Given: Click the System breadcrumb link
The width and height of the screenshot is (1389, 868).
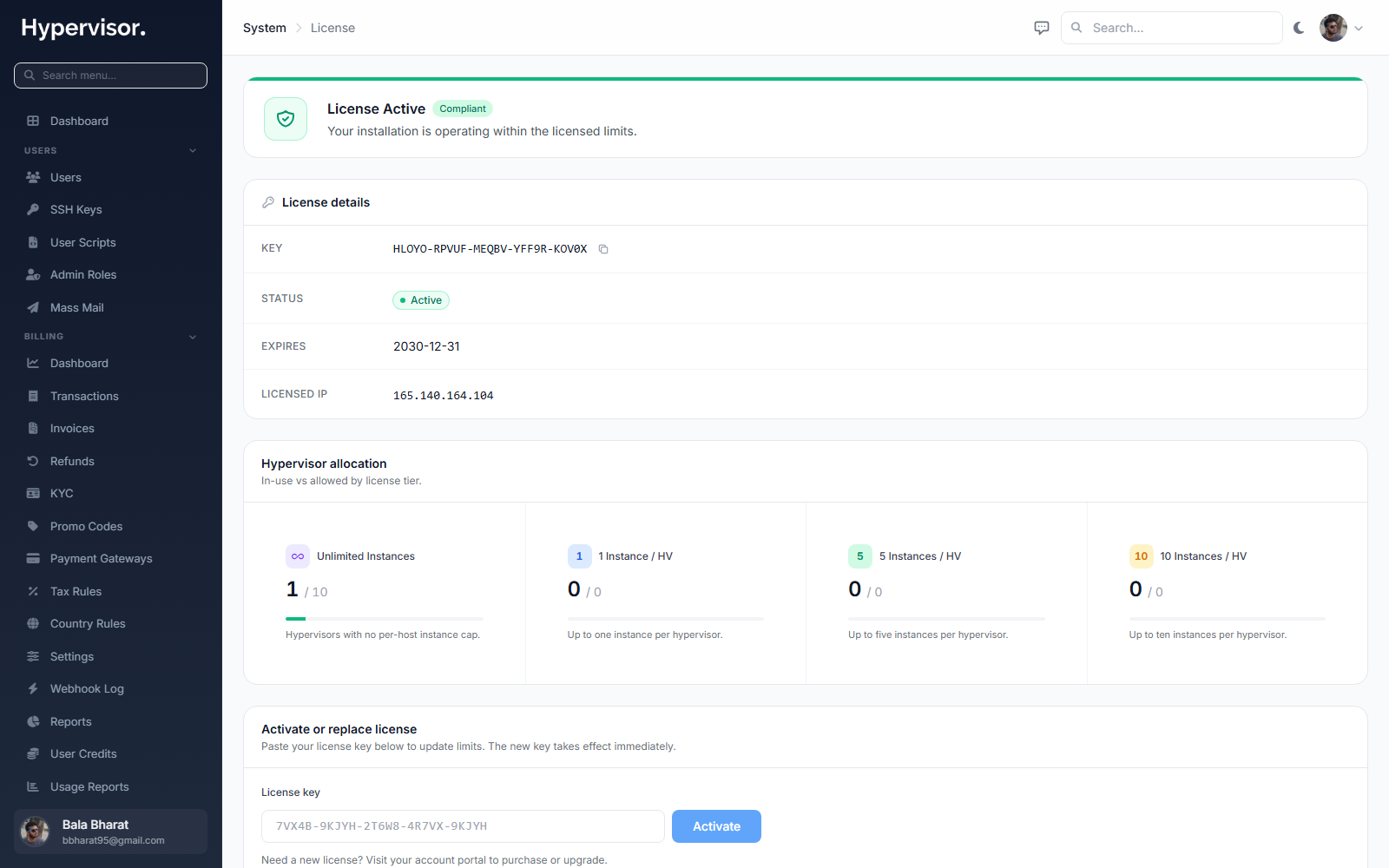Looking at the screenshot, I should (x=265, y=28).
